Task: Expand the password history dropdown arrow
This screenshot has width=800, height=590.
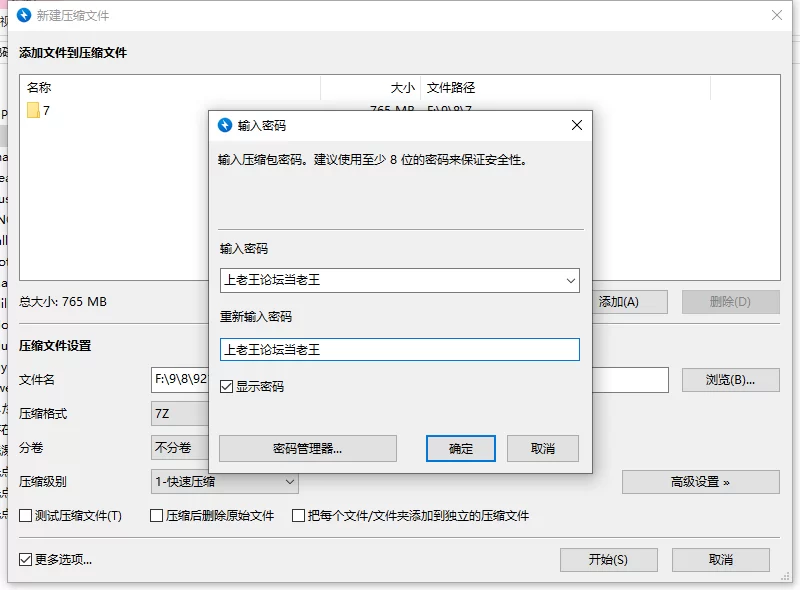Action: click(570, 280)
